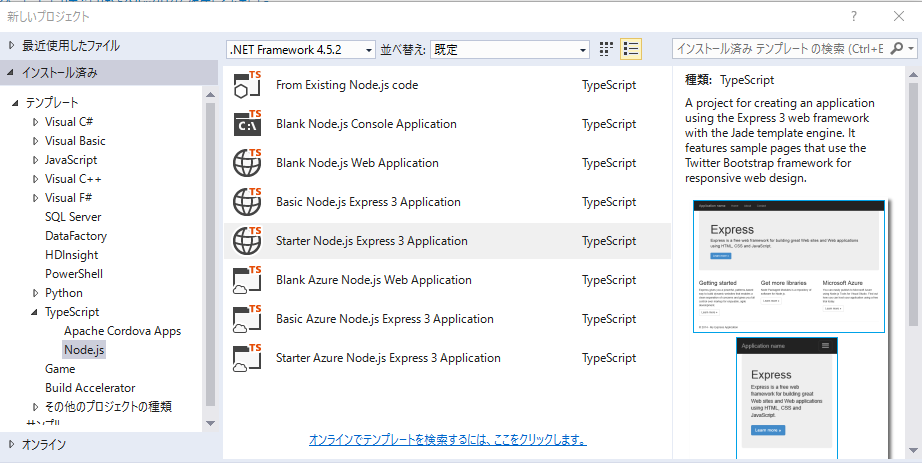Switch to small icons grid view
The width and height of the screenshot is (922, 463).
tap(606, 49)
